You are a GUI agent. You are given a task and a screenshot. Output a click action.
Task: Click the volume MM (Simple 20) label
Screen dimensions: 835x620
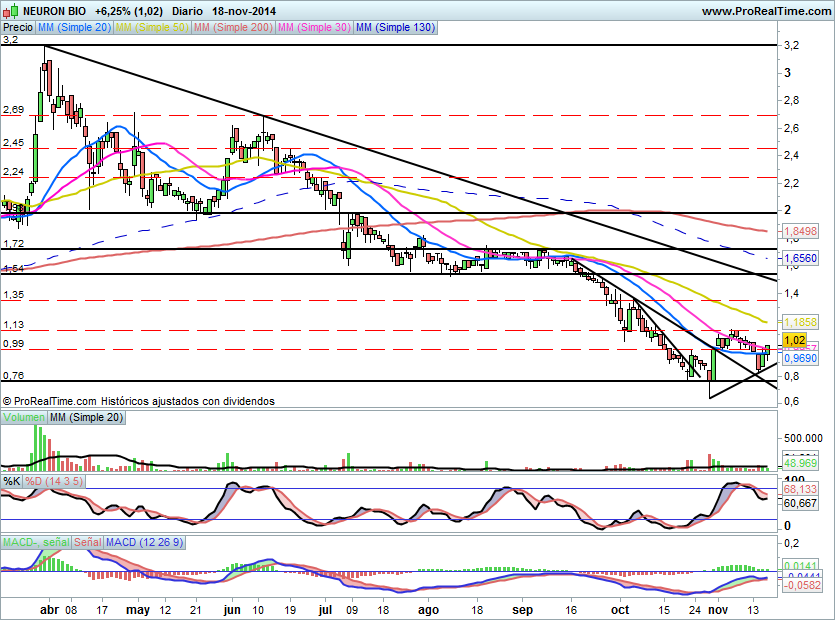click(x=83, y=415)
